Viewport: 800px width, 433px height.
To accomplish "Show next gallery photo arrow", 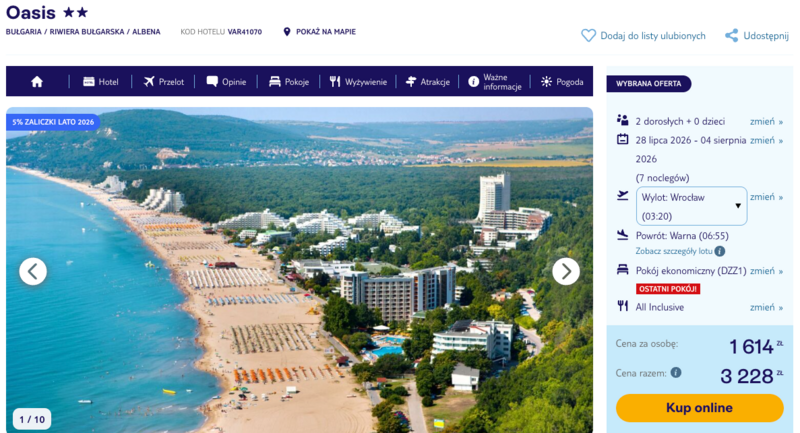I will click(566, 271).
